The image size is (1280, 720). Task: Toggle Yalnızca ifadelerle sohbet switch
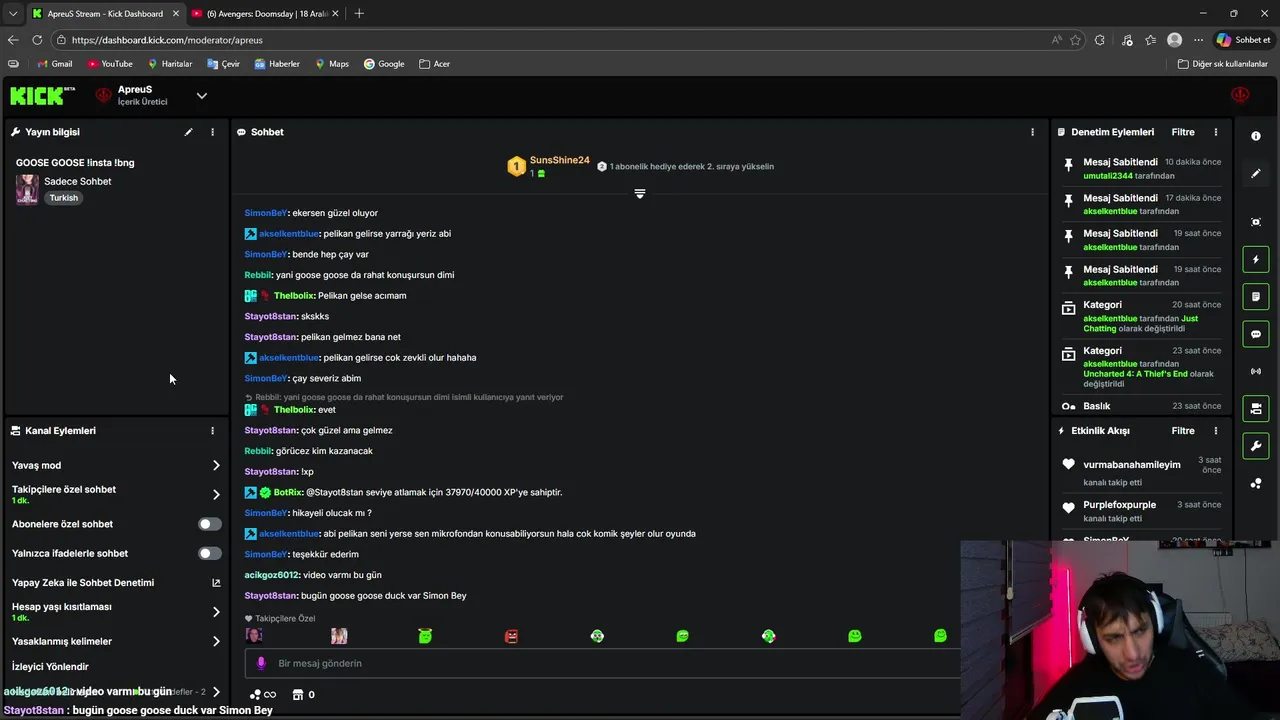click(x=209, y=553)
